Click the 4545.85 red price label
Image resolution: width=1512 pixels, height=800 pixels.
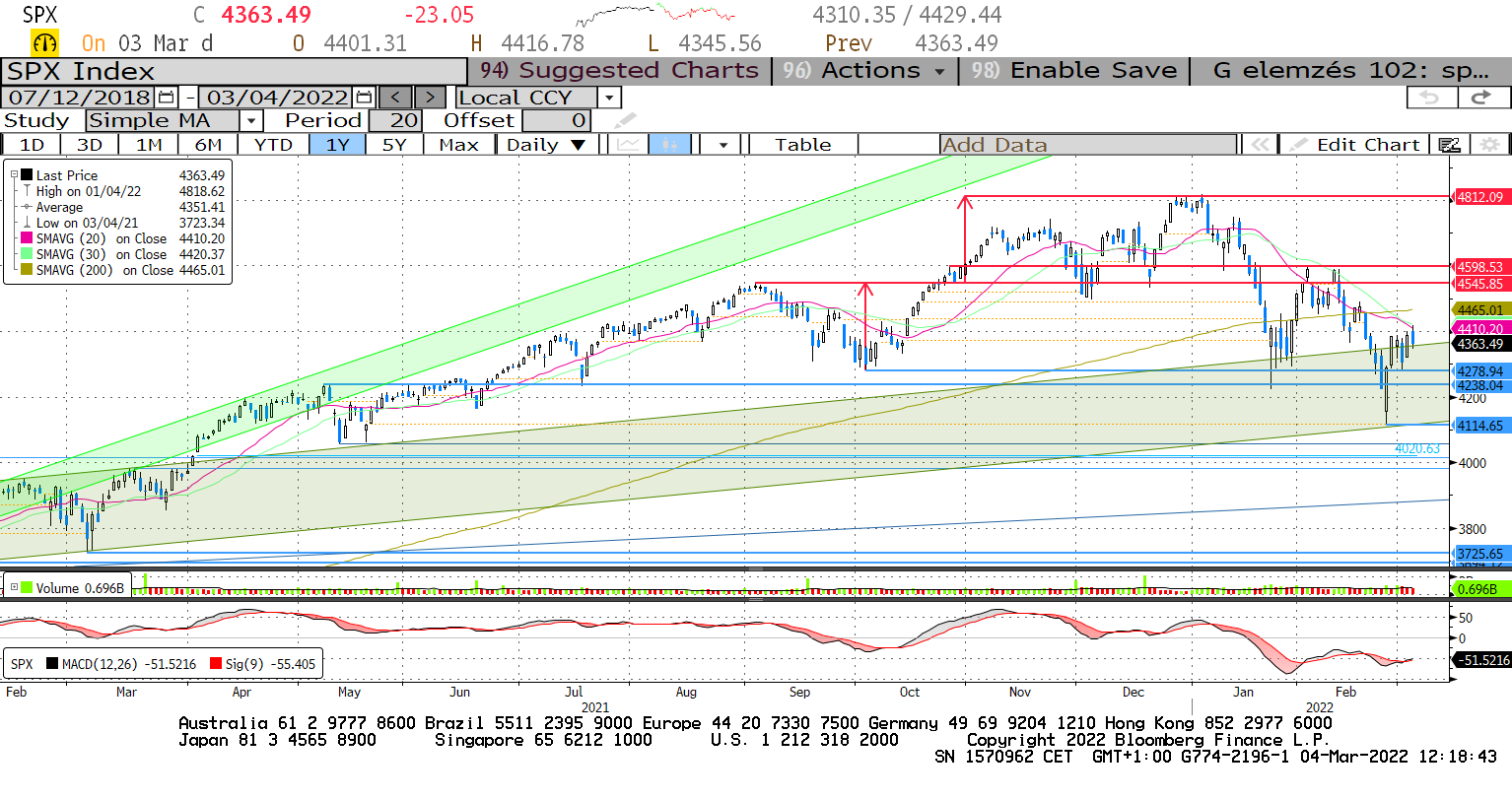[x=1480, y=284]
